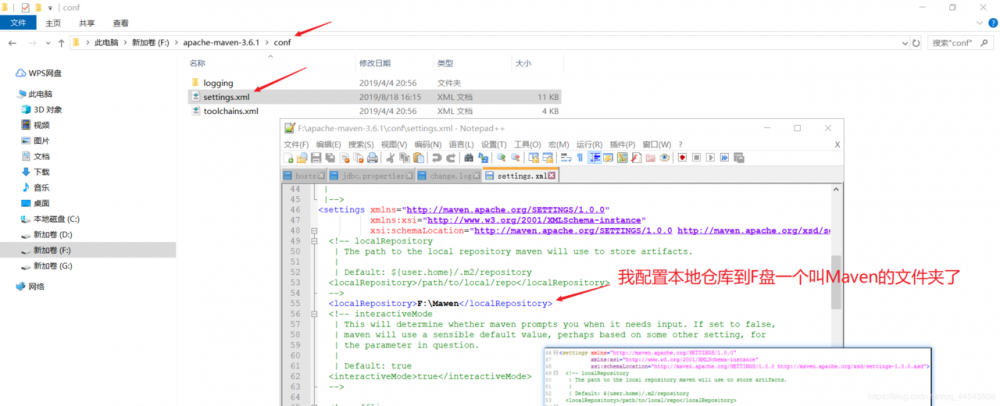The height and width of the screenshot is (406, 1000).
Task: Save the file using the floppy icon
Action: (316, 157)
